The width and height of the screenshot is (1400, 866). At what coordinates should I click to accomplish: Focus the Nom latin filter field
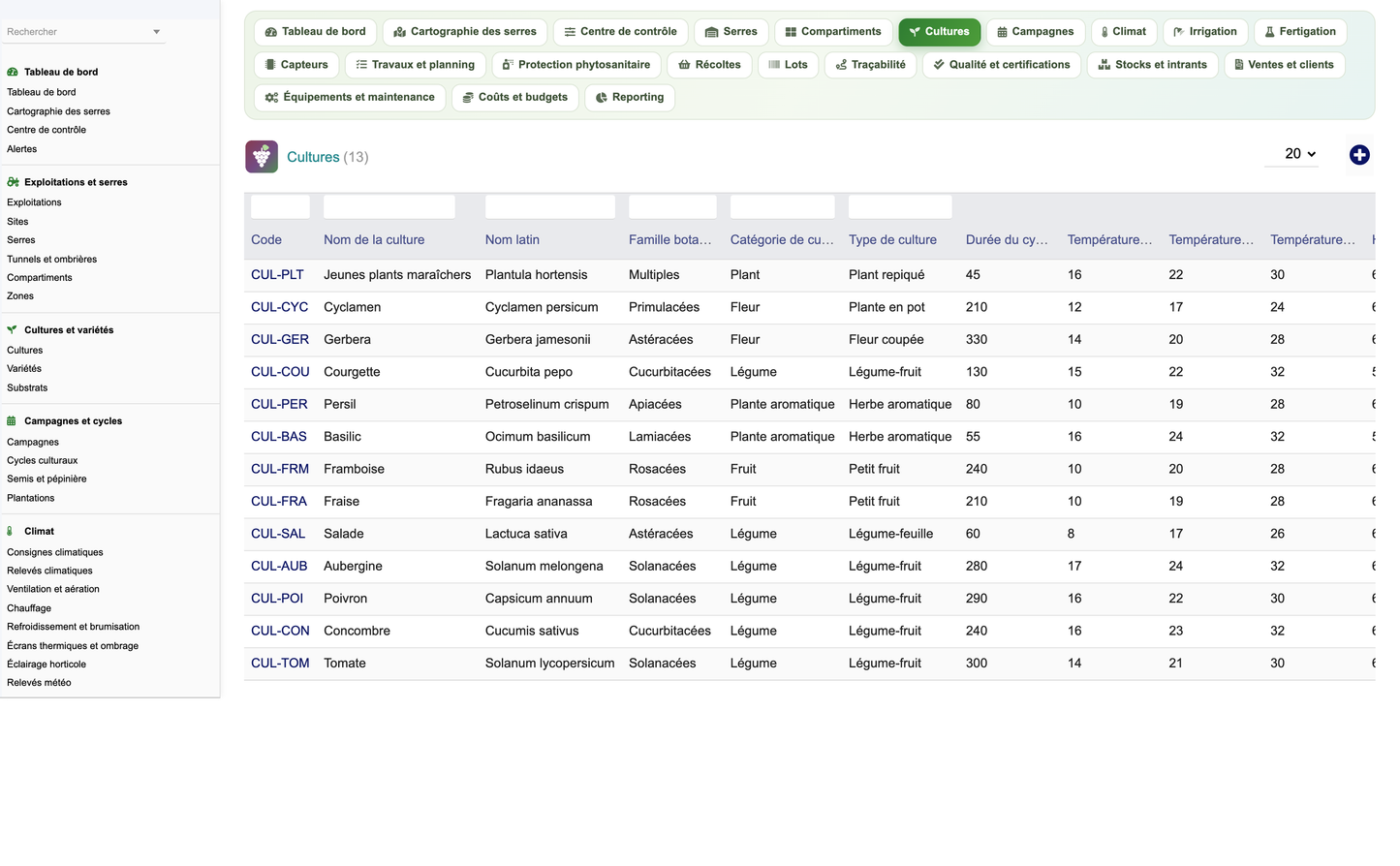tap(549, 206)
